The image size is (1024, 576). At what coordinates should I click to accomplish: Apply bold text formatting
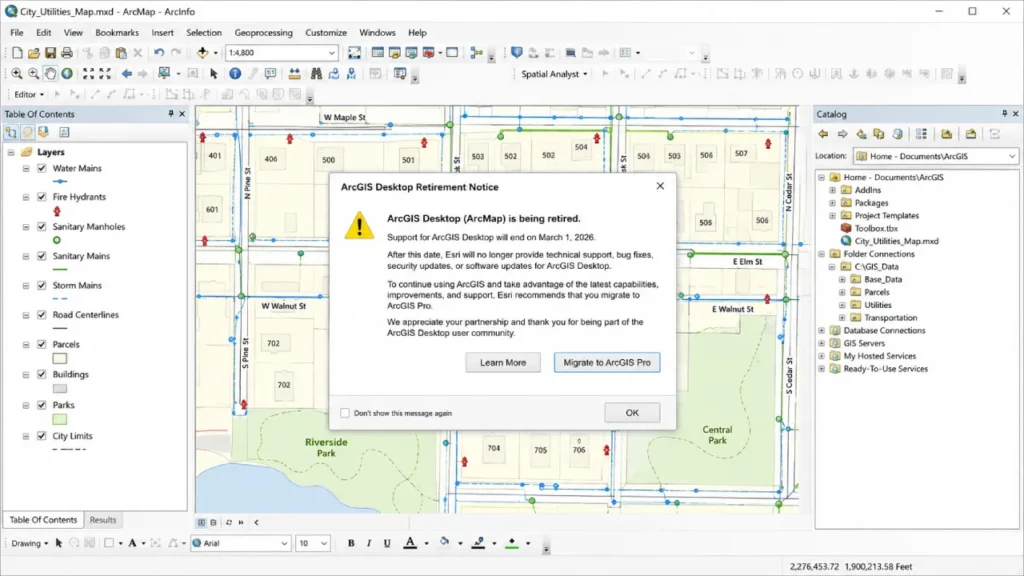351,543
